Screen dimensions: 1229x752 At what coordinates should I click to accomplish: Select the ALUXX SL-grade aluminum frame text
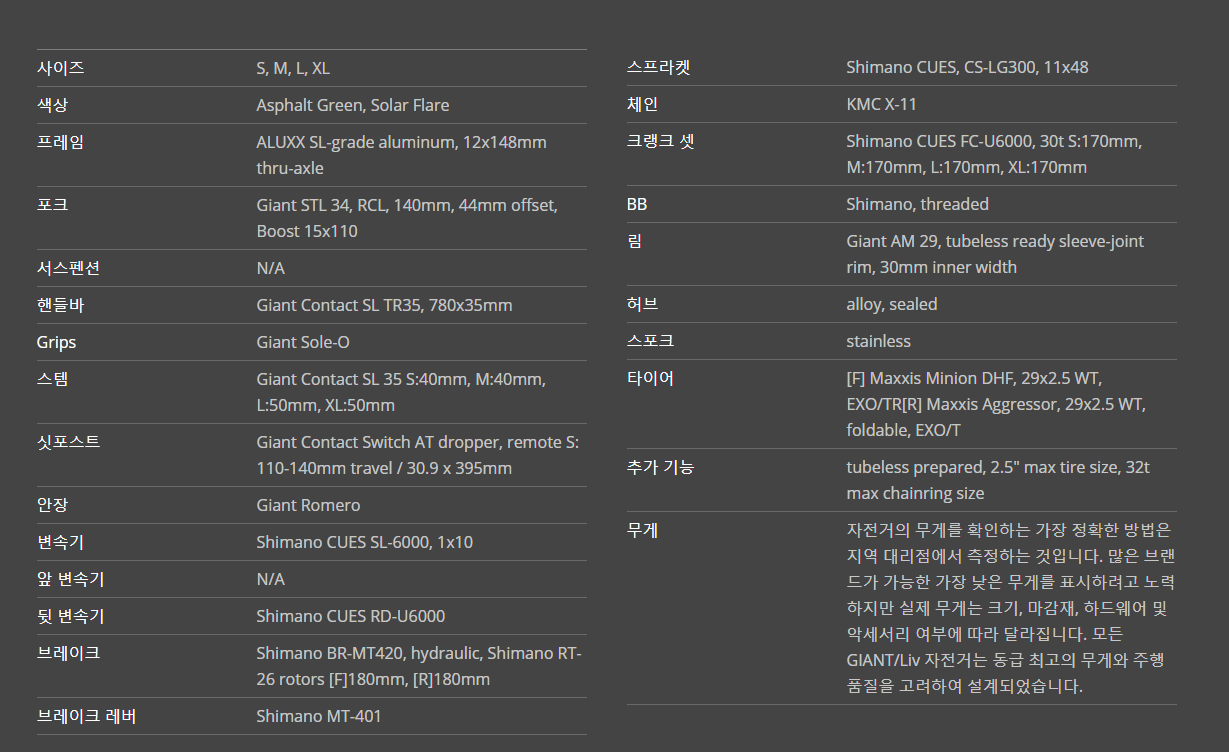tap(402, 155)
